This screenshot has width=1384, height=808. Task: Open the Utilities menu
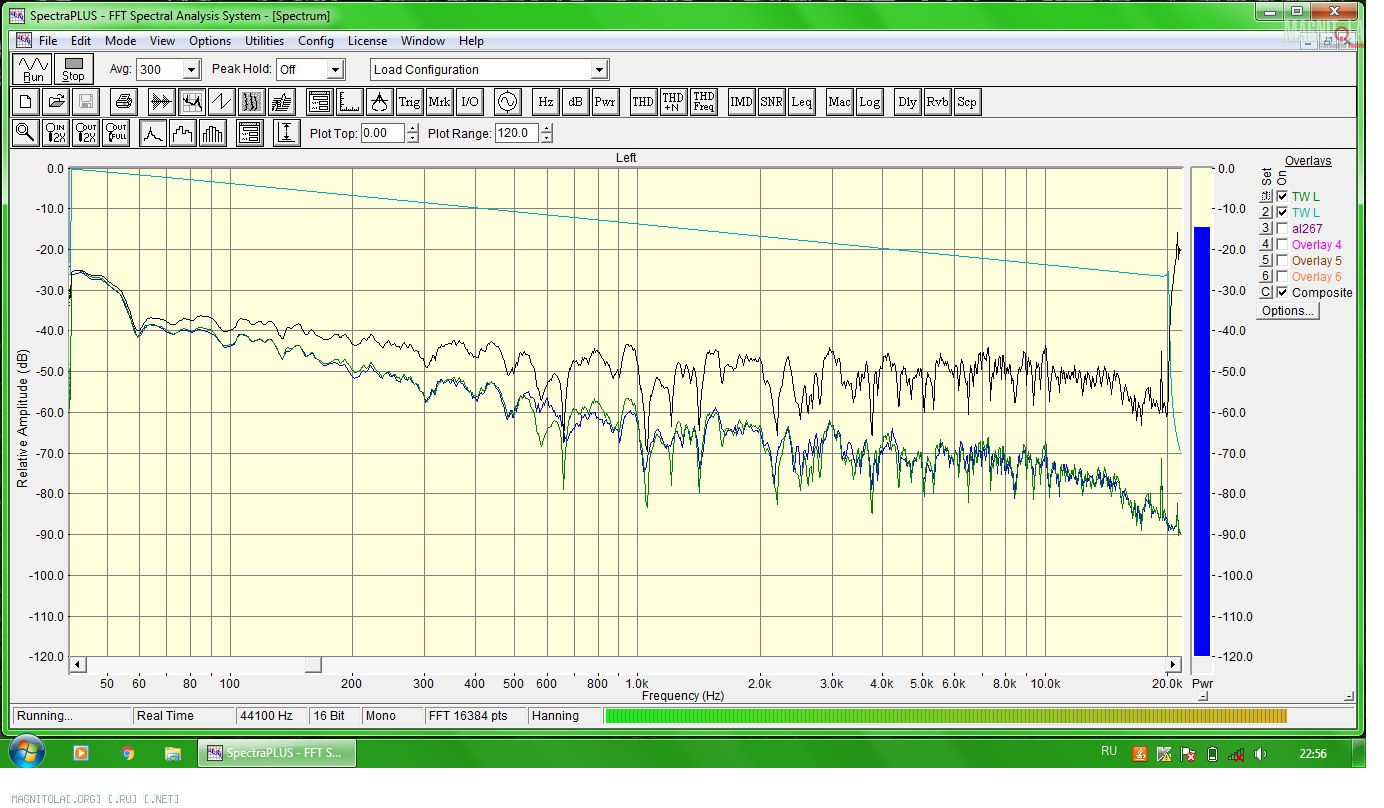pyautogui.click(x=265, y=41)
